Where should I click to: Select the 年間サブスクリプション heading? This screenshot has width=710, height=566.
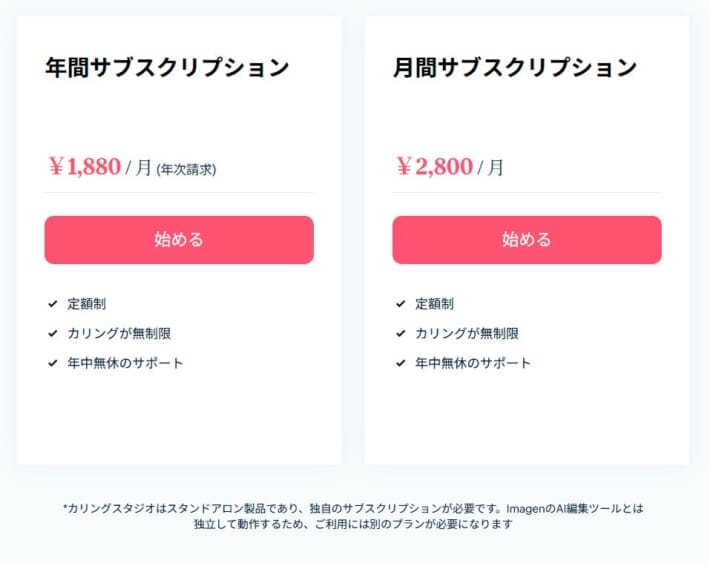coord(167,67)
